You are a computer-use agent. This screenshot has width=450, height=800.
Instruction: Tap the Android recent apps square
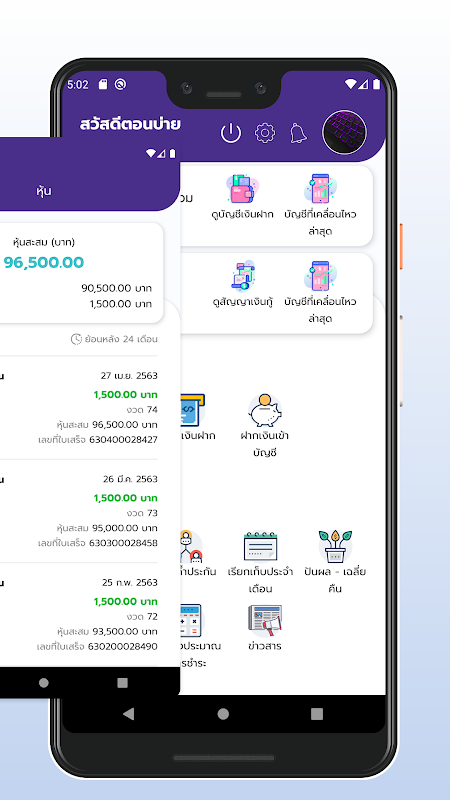point(317,714)
